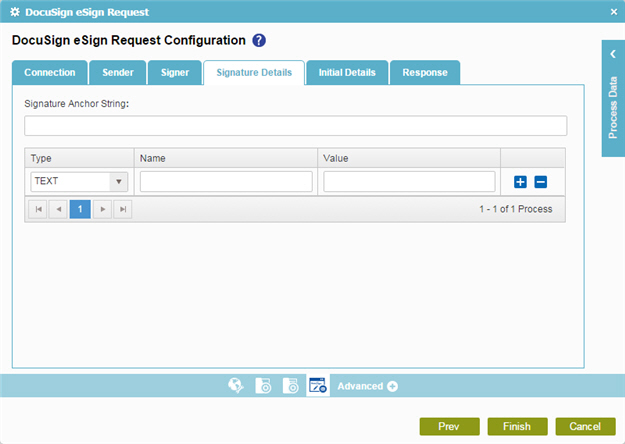
Task: Select the highlighted eSign configuration icon
Action: coord(318,385)
